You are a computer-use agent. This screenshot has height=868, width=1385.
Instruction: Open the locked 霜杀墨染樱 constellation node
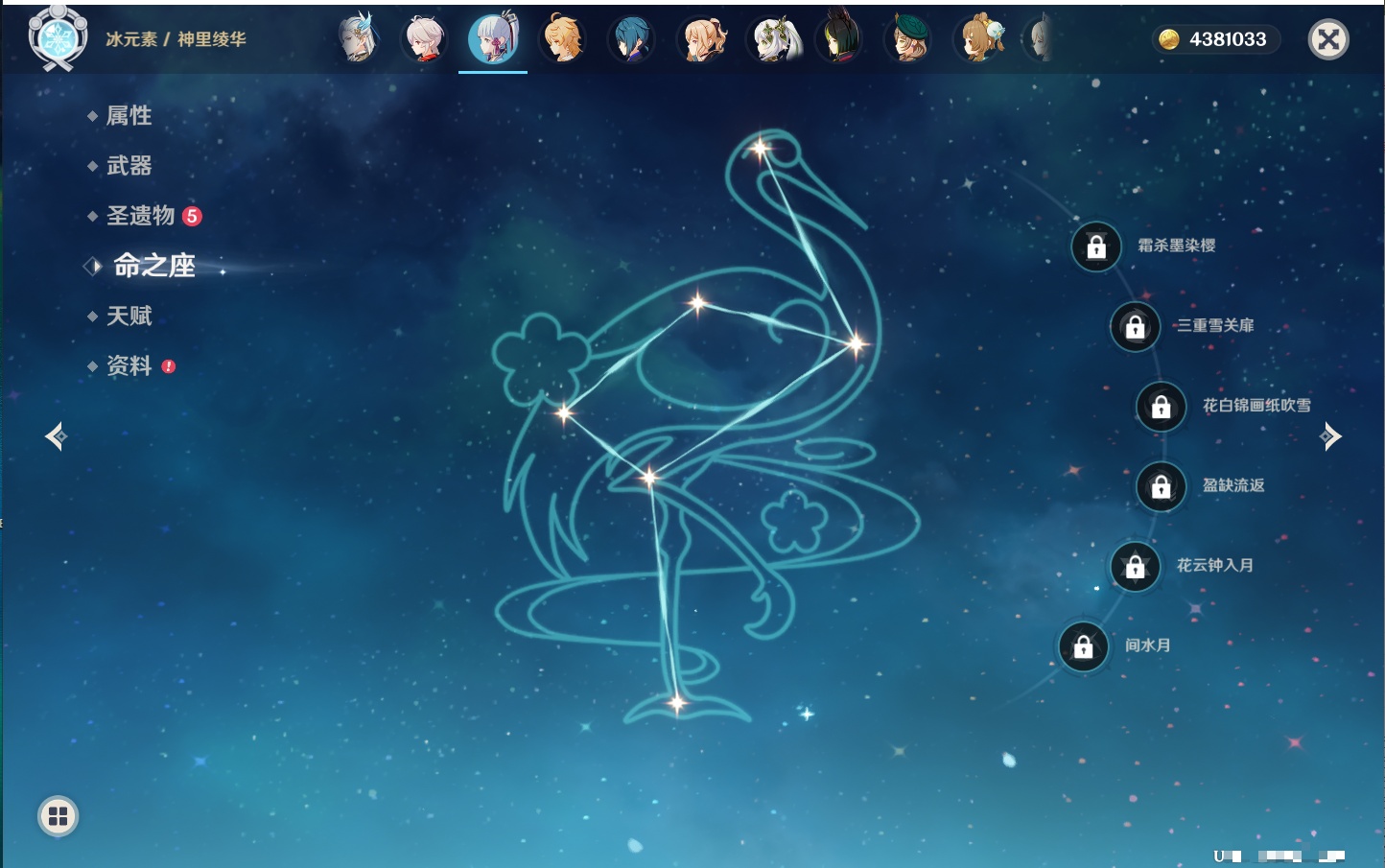[1096, 247]
